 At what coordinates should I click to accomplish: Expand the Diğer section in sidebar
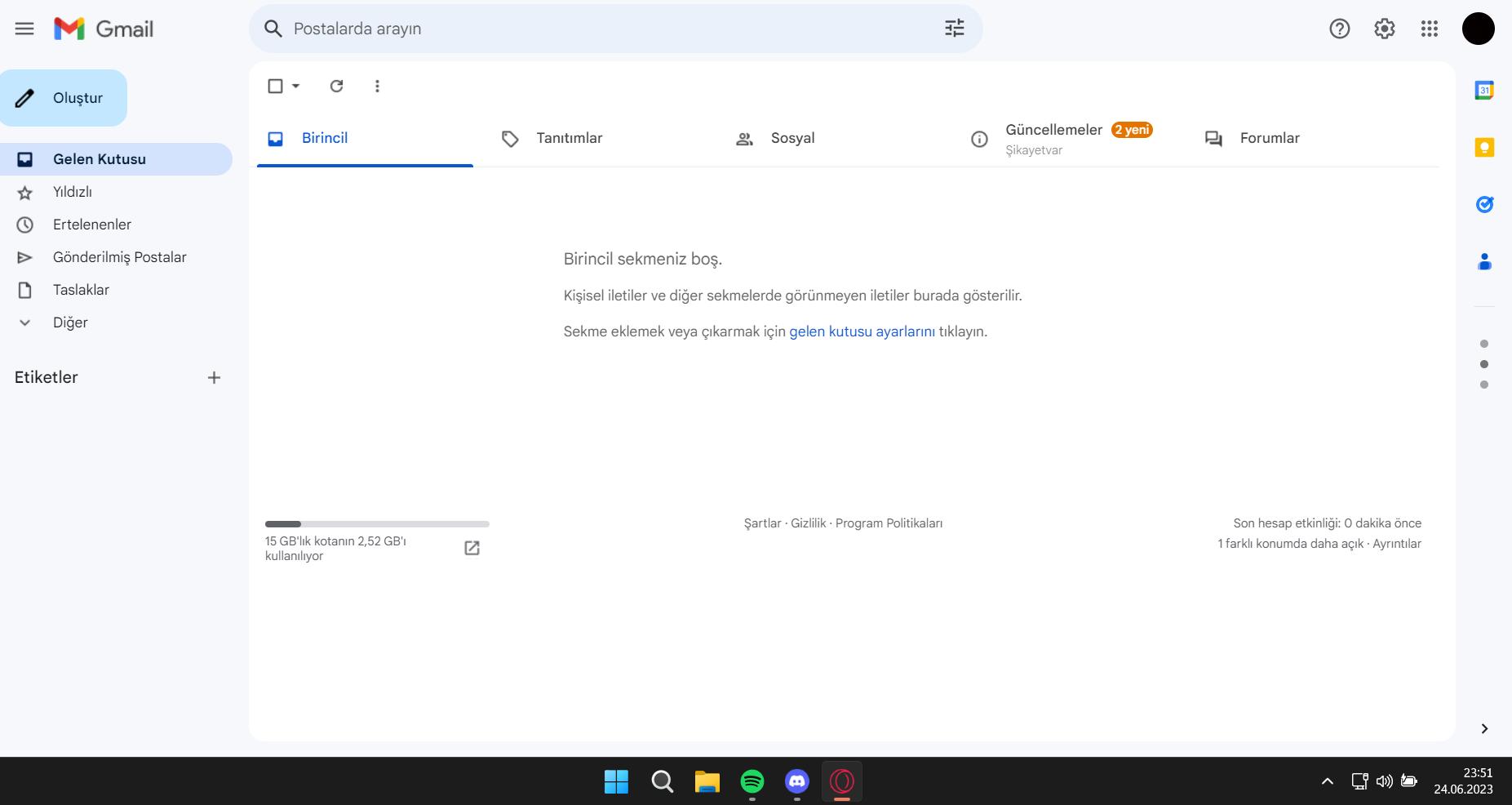(70, 322)
